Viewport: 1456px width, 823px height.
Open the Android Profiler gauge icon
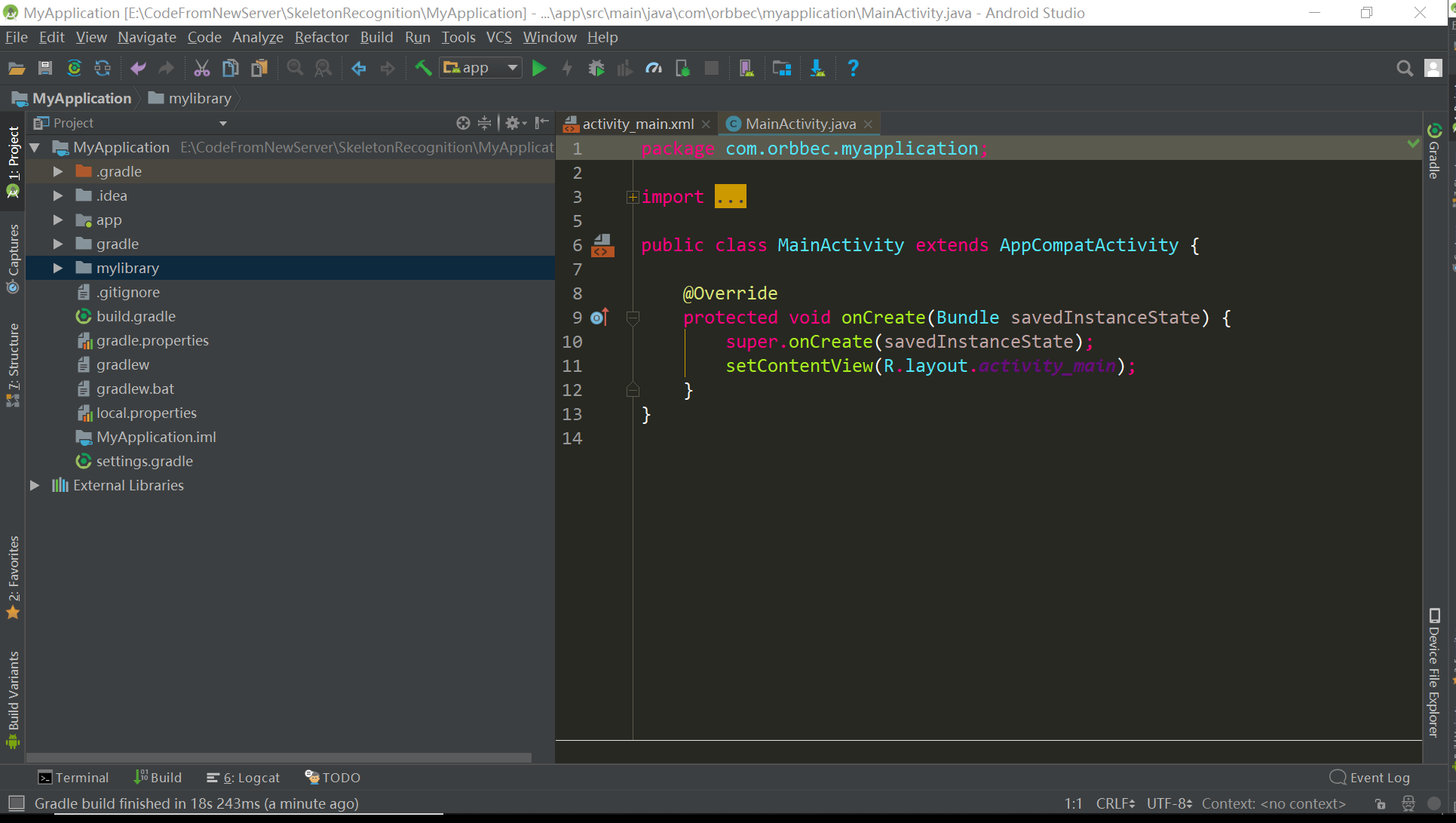tap(654, 69)
